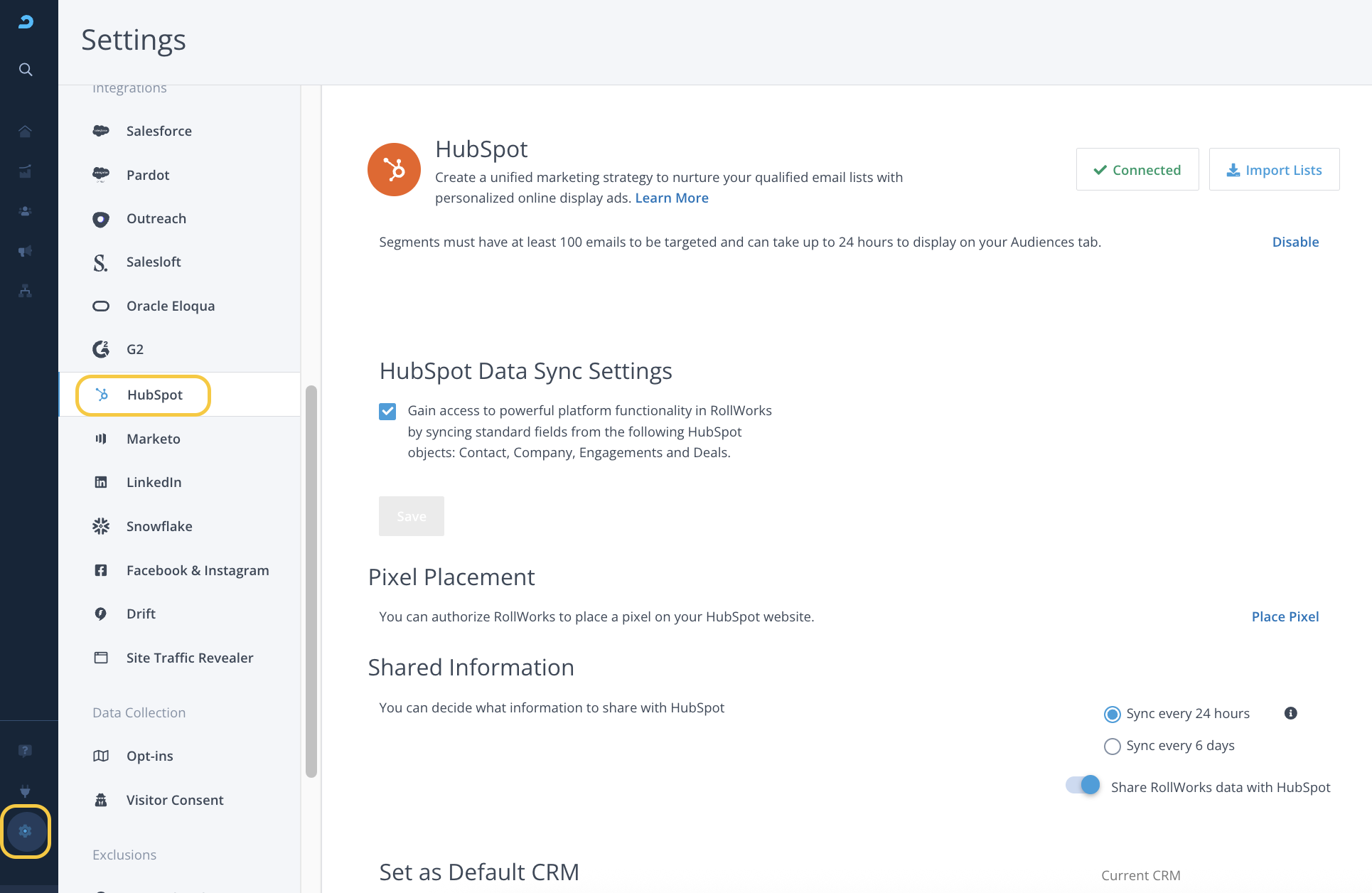
Task: Click the Learn More link
Action: (x=671, y=198)
